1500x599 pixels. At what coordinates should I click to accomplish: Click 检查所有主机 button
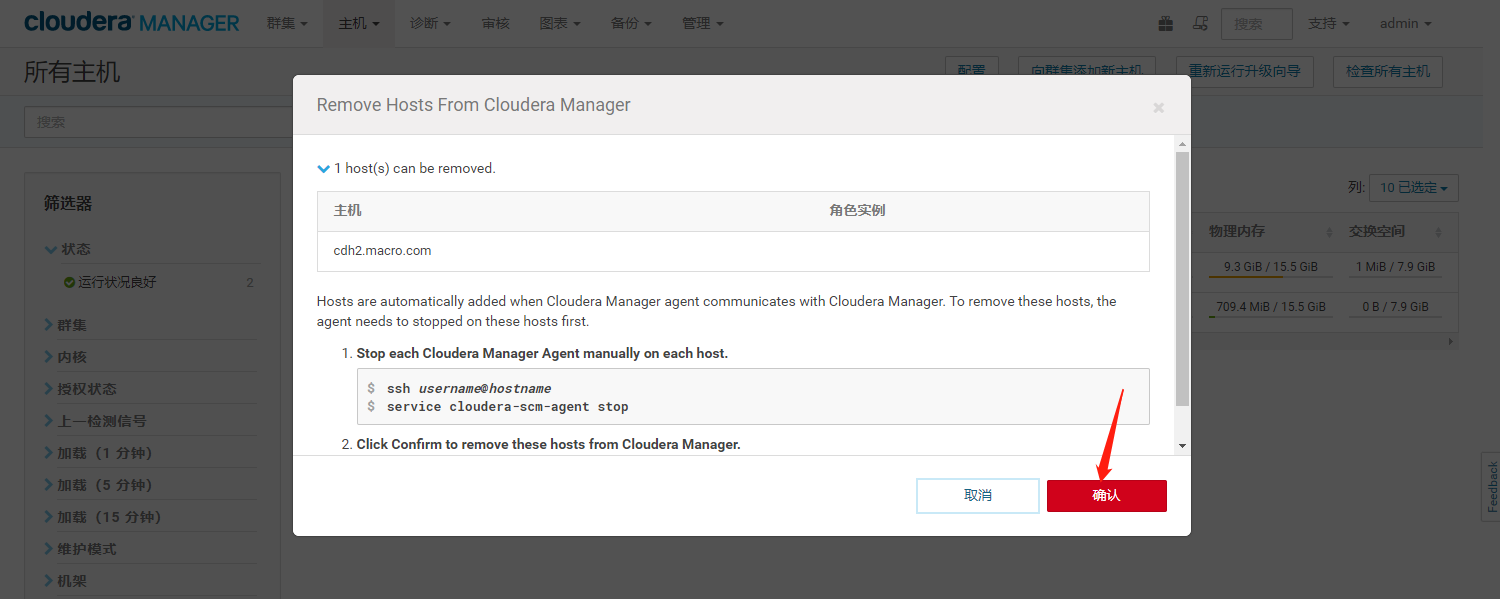[1388, 71]
